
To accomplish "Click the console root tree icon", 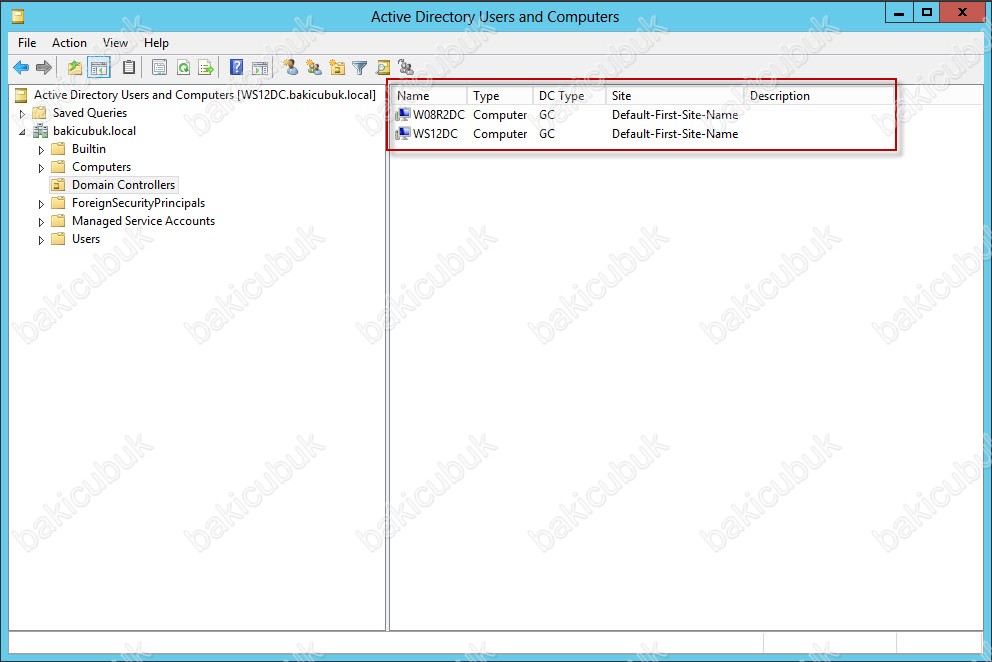I will [x=21, y=95].
